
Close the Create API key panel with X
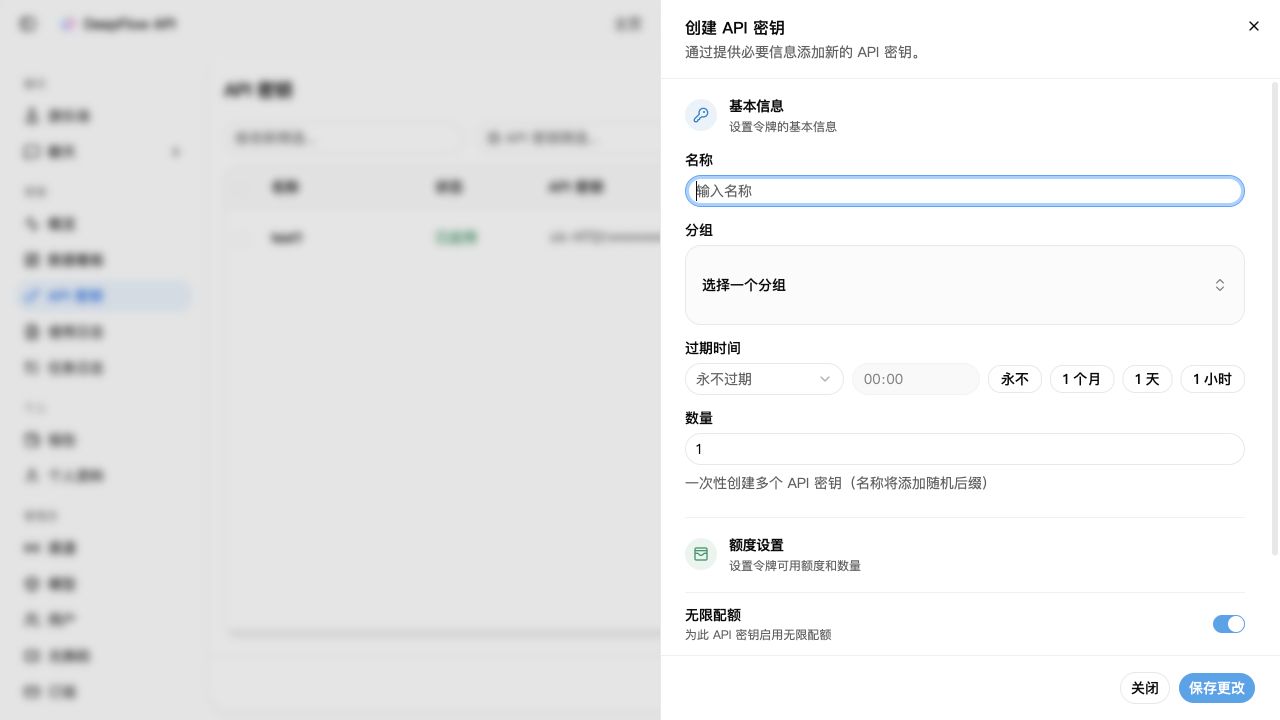coord(1253,27)
